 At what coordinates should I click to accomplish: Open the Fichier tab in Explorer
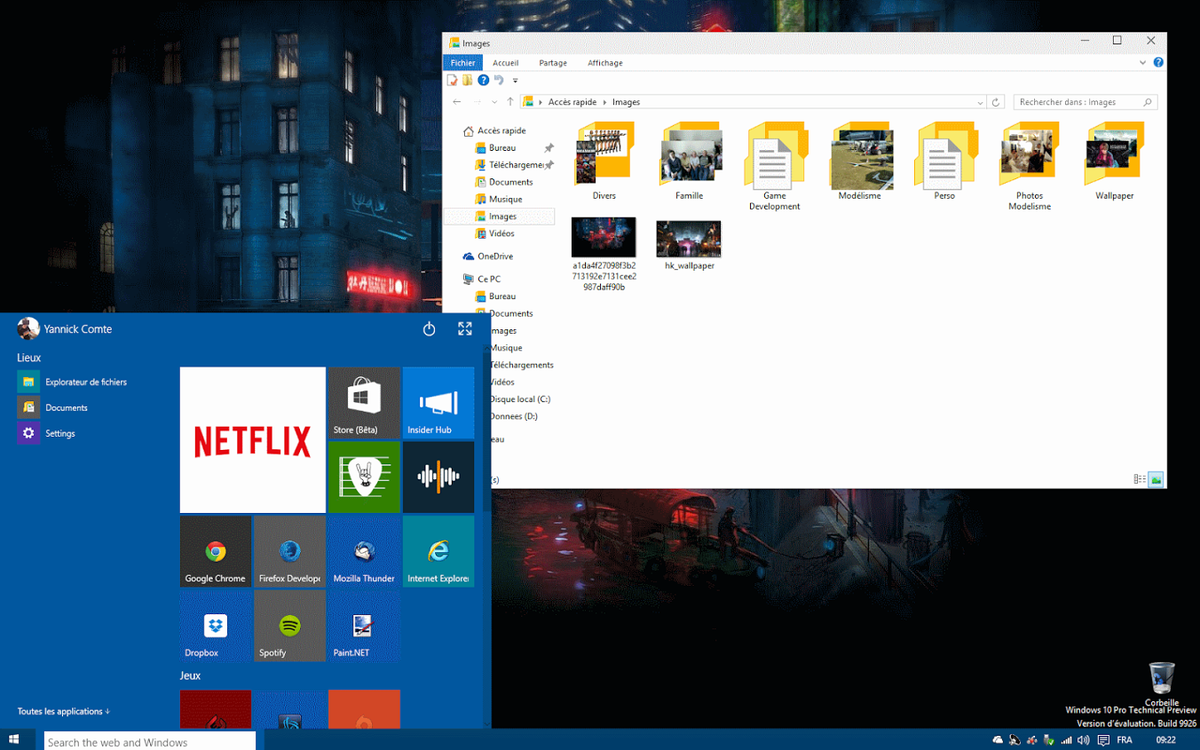click(x=463, y=62)
